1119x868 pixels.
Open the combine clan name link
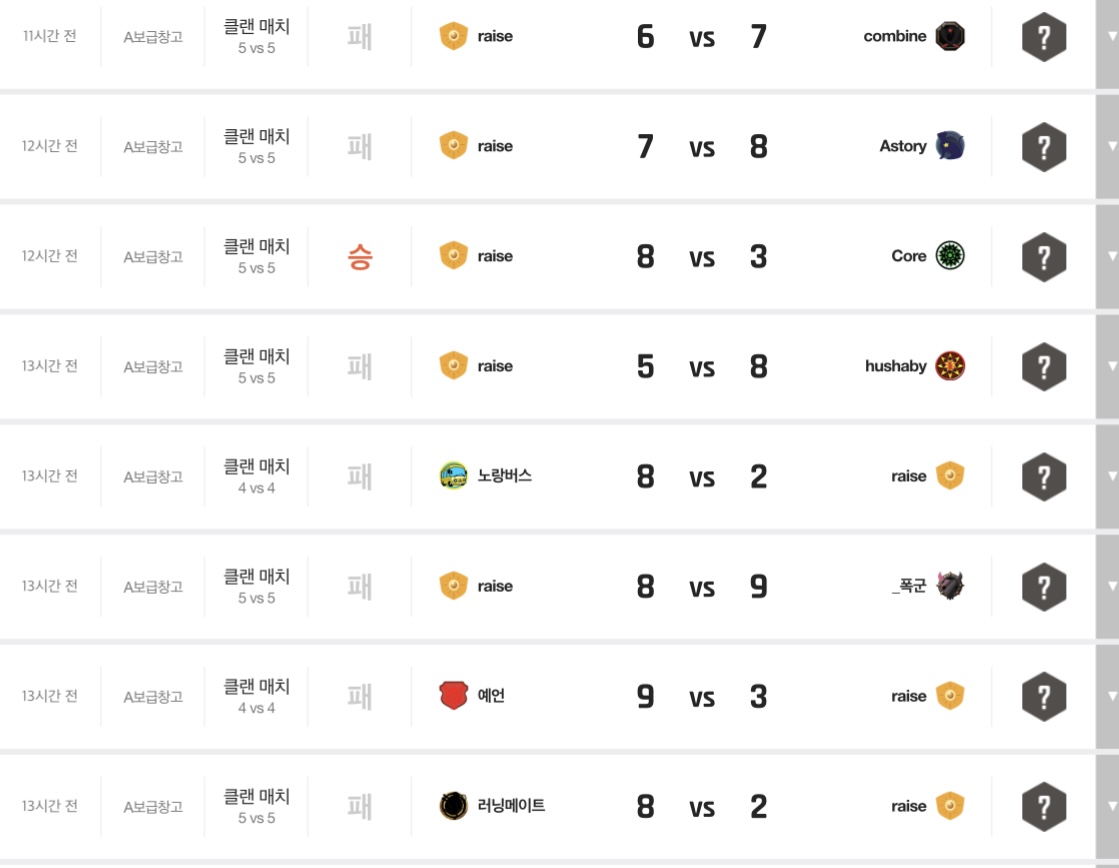click(894, 37)
